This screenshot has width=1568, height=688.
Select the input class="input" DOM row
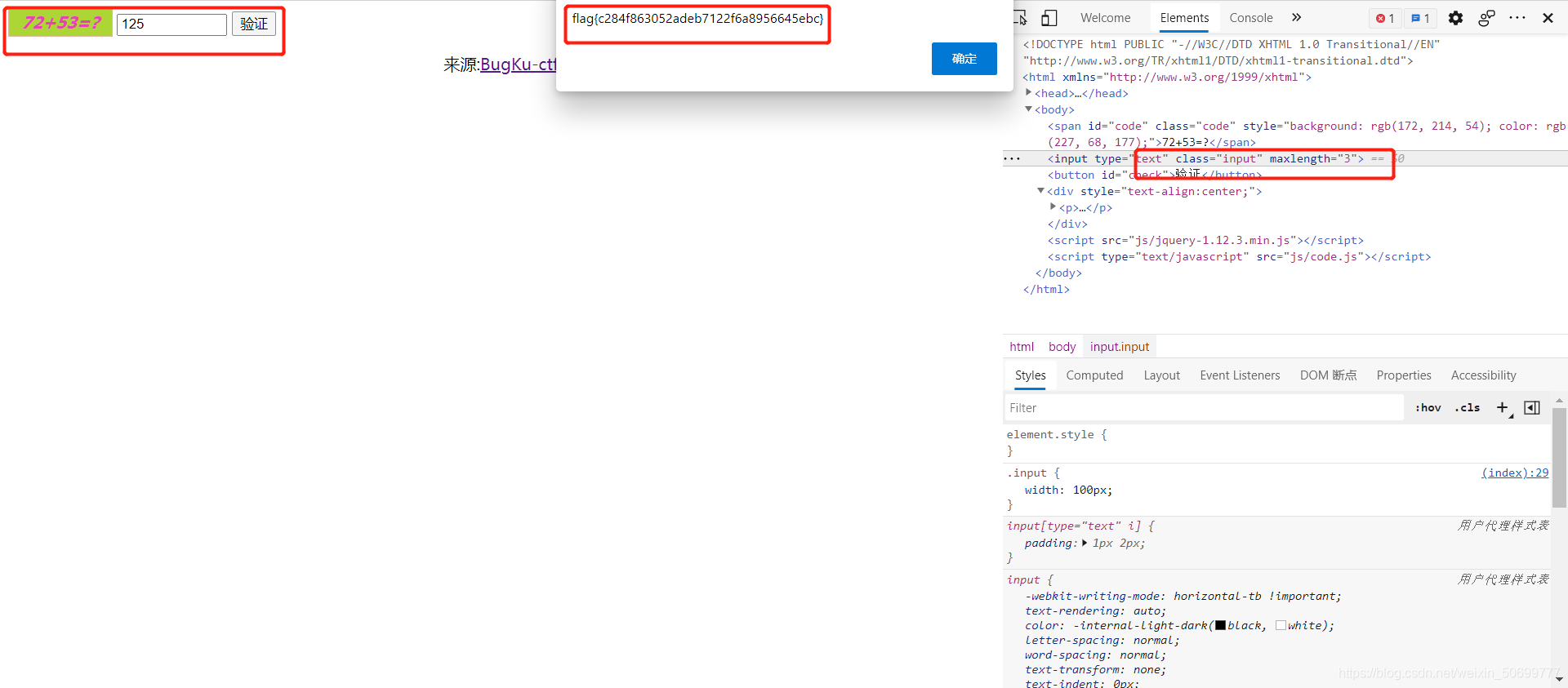point(1285,158)
